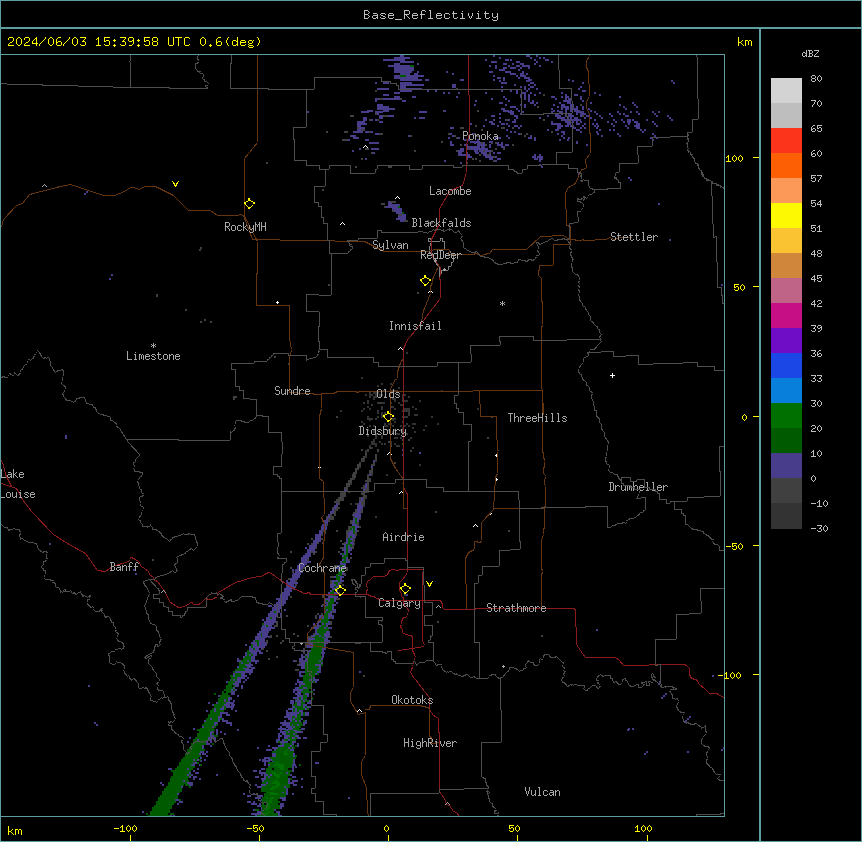Click the Vulcan label
Image resolution: width=862 pixels, height=842 pixels.
542,792
